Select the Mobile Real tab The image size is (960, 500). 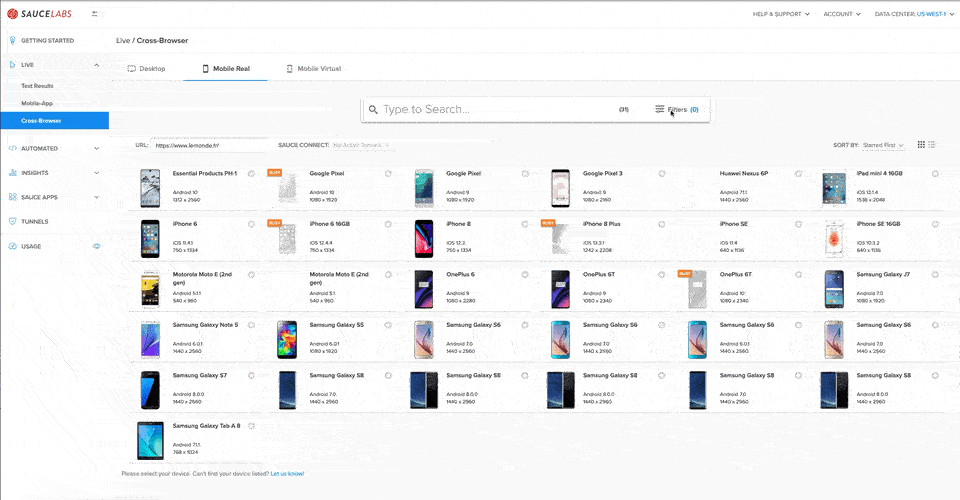(x=226, y=69)
